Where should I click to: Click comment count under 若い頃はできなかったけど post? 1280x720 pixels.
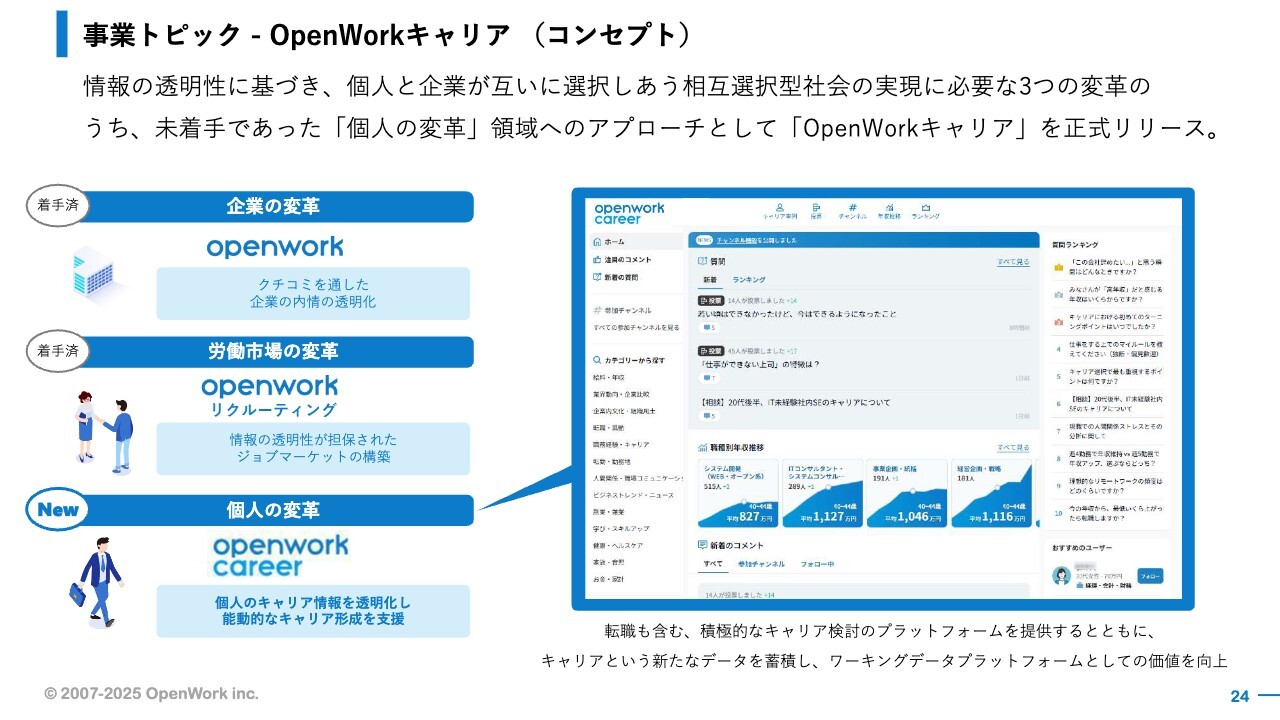tap(709, 327)
